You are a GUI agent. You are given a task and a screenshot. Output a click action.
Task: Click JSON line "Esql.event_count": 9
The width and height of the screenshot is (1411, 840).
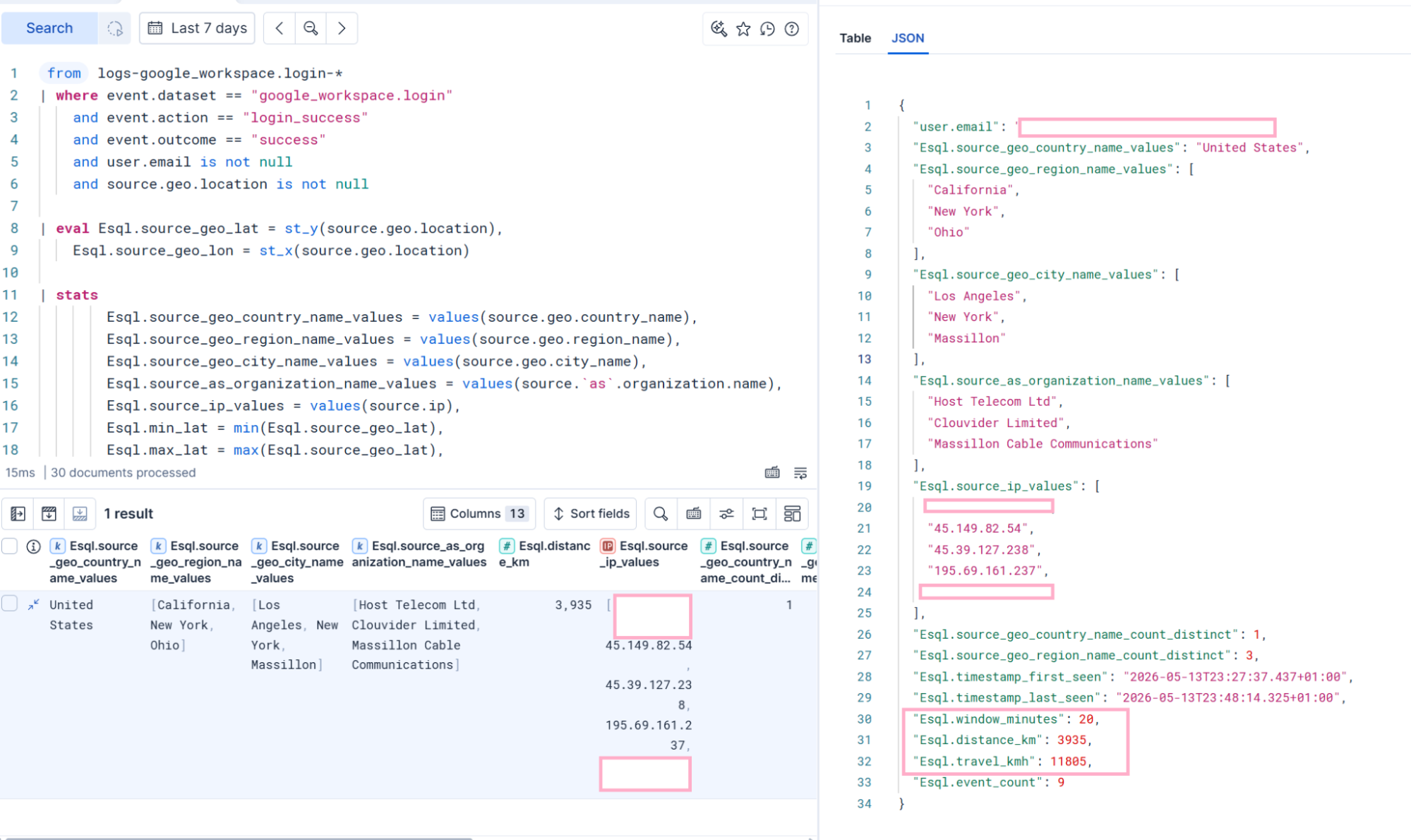989,782
